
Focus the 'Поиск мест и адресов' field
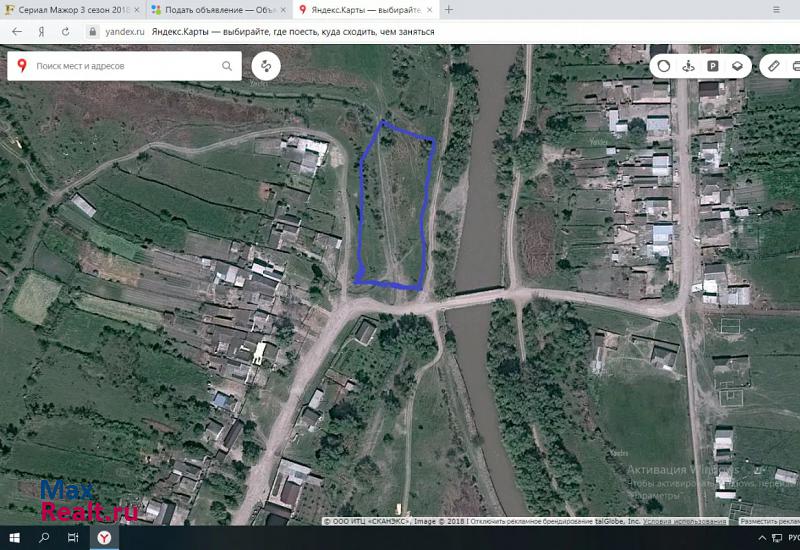(x=120, y=66)
